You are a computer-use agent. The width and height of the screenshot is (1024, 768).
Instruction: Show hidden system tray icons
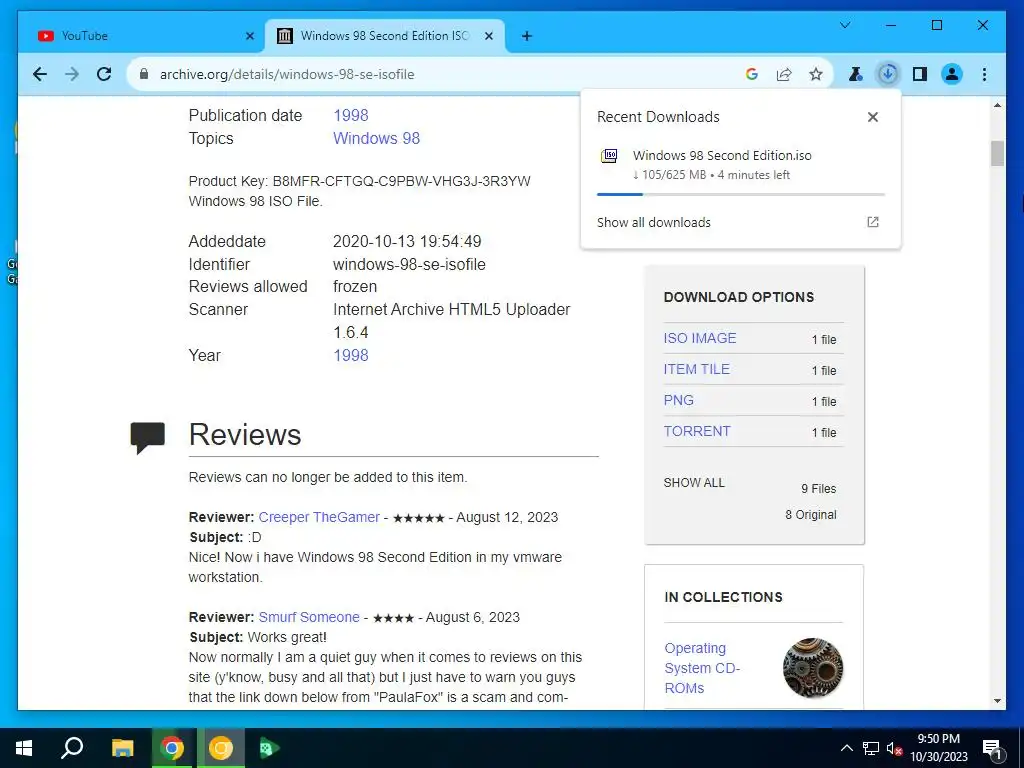tap(846, 748)
